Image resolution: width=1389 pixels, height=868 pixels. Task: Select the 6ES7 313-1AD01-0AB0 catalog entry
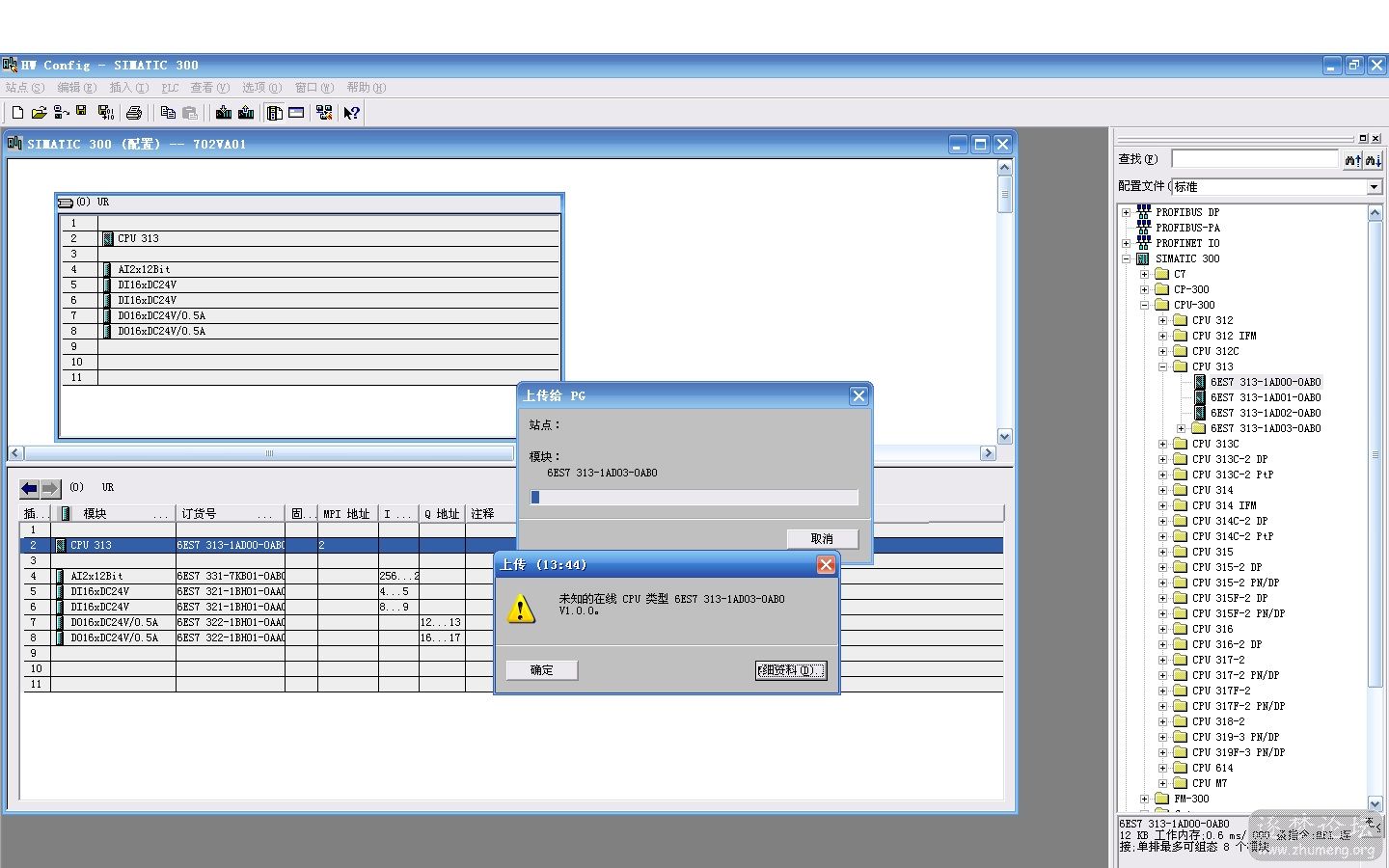pos(1265,397)
